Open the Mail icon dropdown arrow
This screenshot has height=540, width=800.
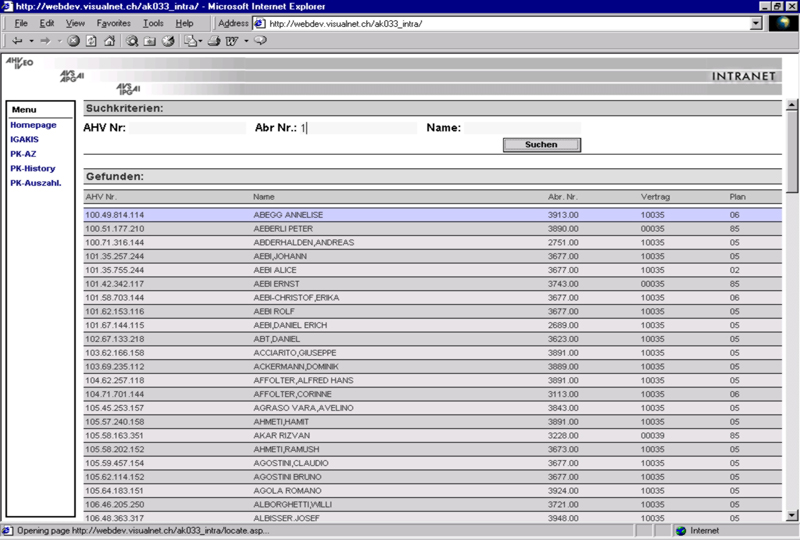coord(200,41)
